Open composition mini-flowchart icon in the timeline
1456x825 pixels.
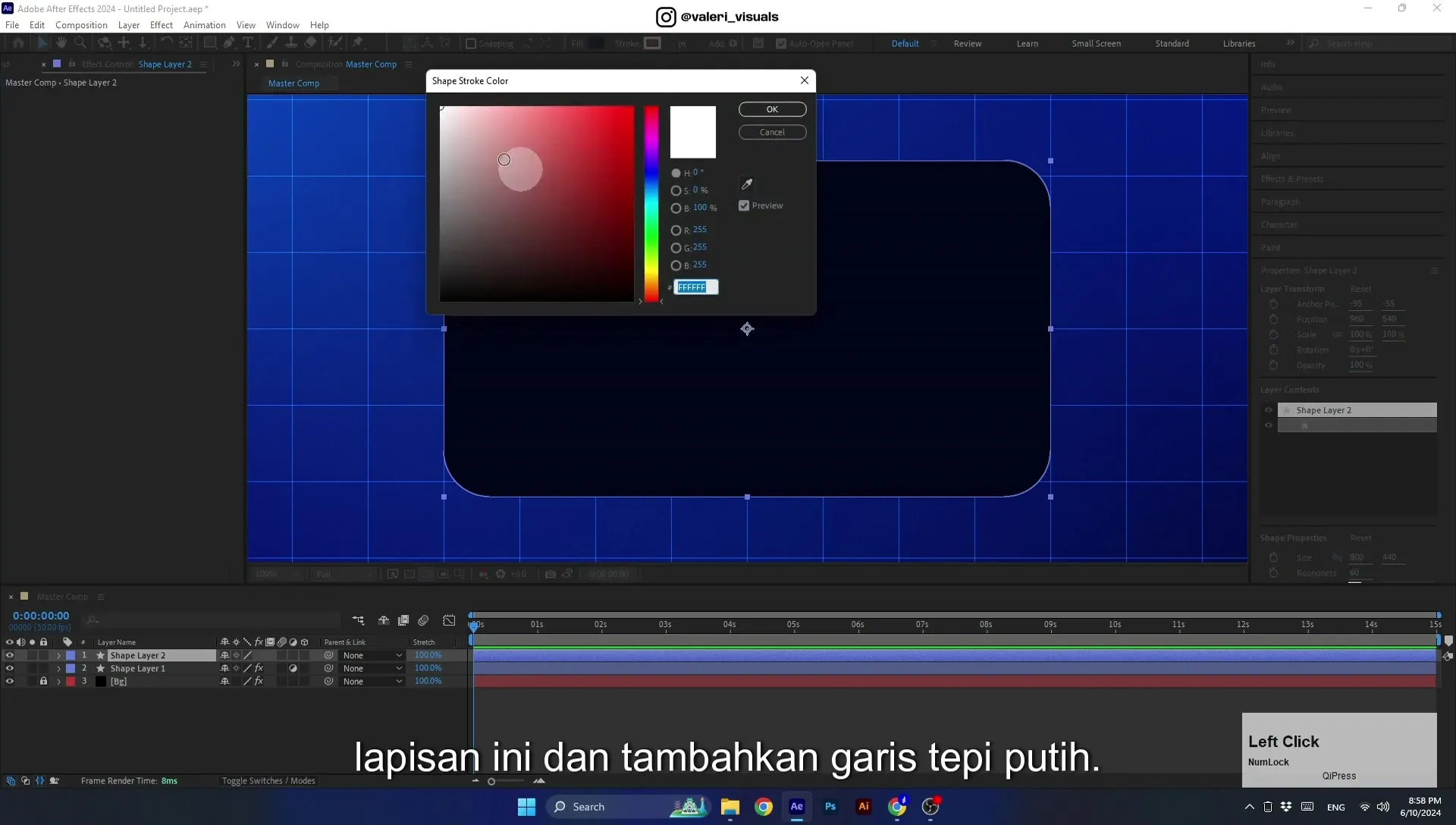(x=358, y=620)
